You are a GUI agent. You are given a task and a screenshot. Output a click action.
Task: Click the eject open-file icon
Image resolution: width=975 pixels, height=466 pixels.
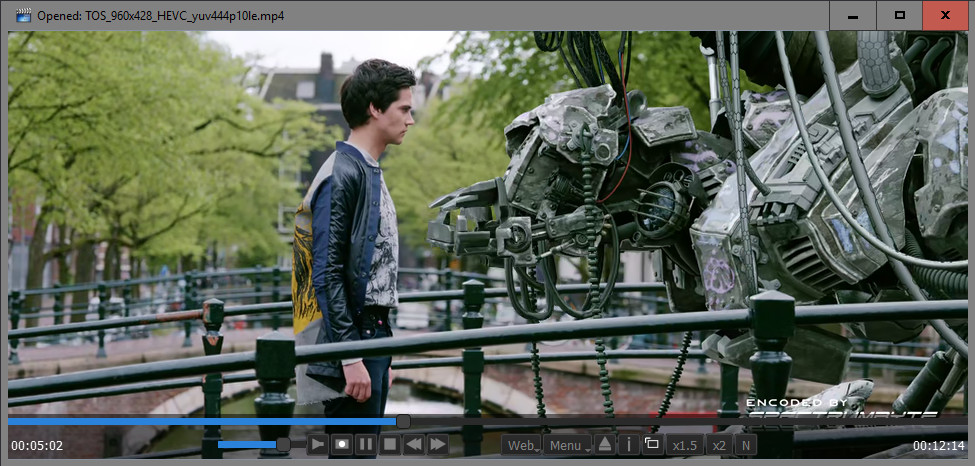pyautogui.click(x=605, y=444)
